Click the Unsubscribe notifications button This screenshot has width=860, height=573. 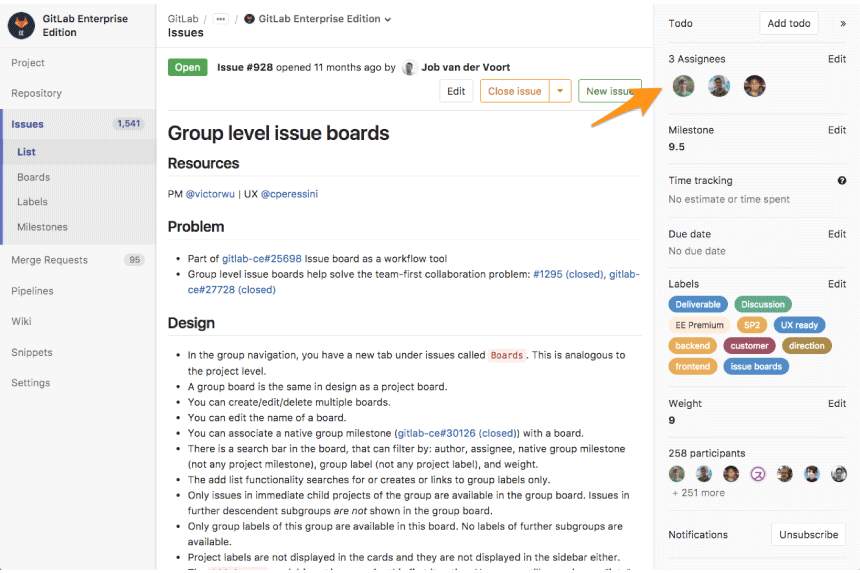click(x=808, y=535)
